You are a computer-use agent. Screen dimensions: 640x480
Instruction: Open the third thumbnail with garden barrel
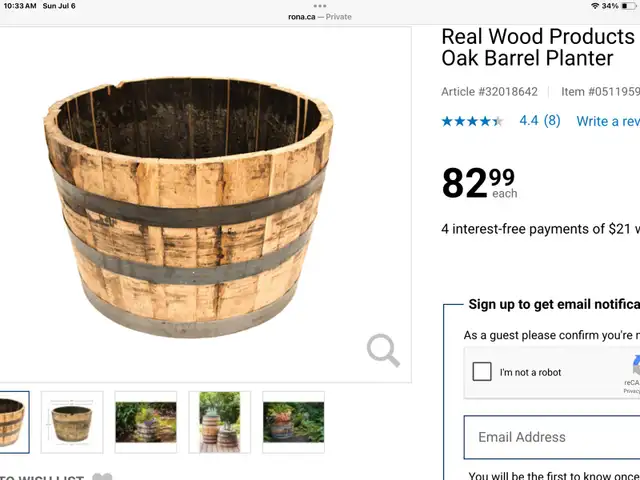click(x=146, y=422)
